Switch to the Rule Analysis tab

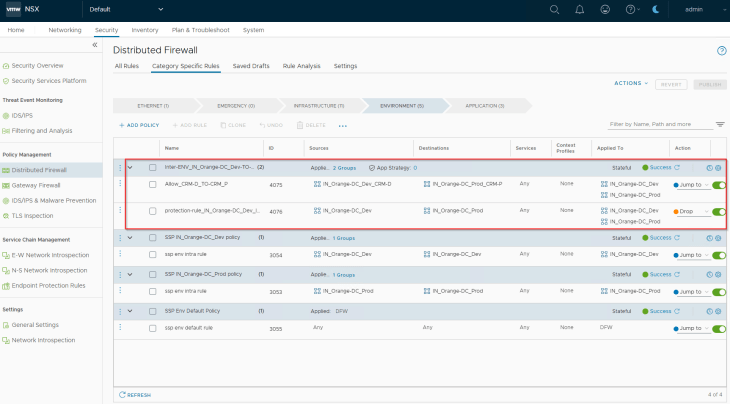301,66
